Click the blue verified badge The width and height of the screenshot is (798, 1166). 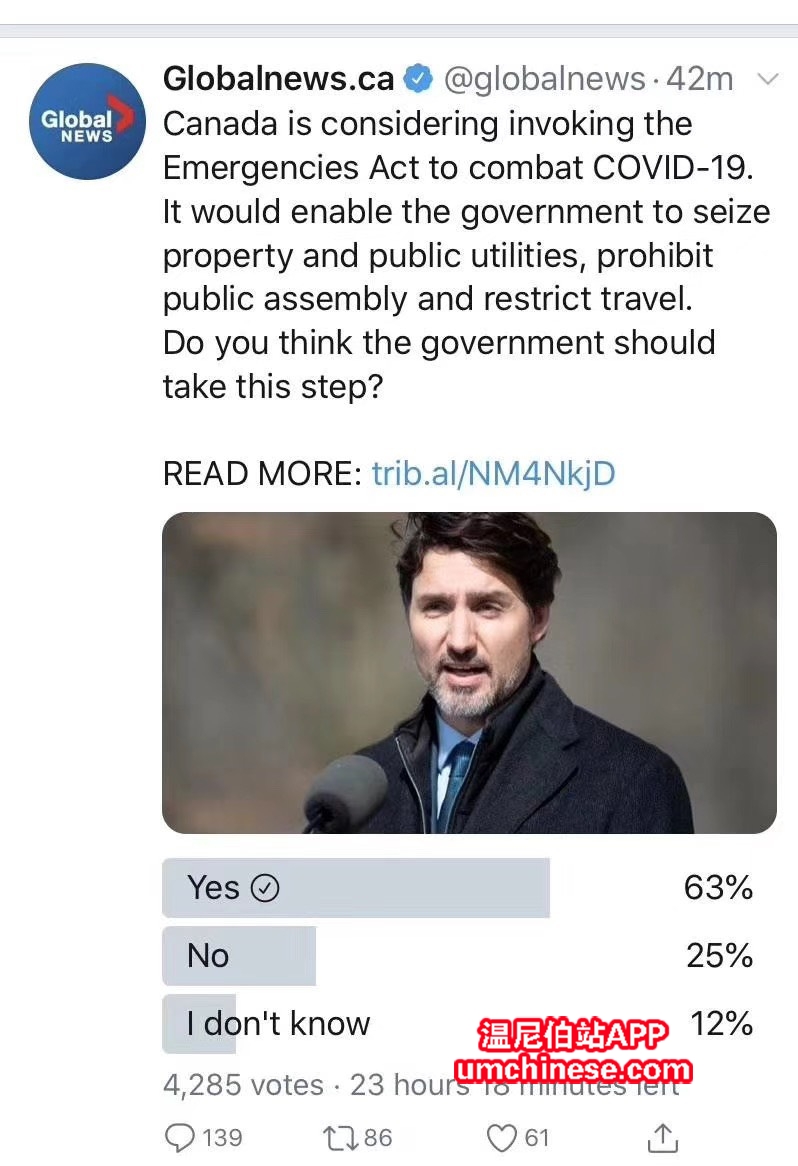click(x=418, y=78)
